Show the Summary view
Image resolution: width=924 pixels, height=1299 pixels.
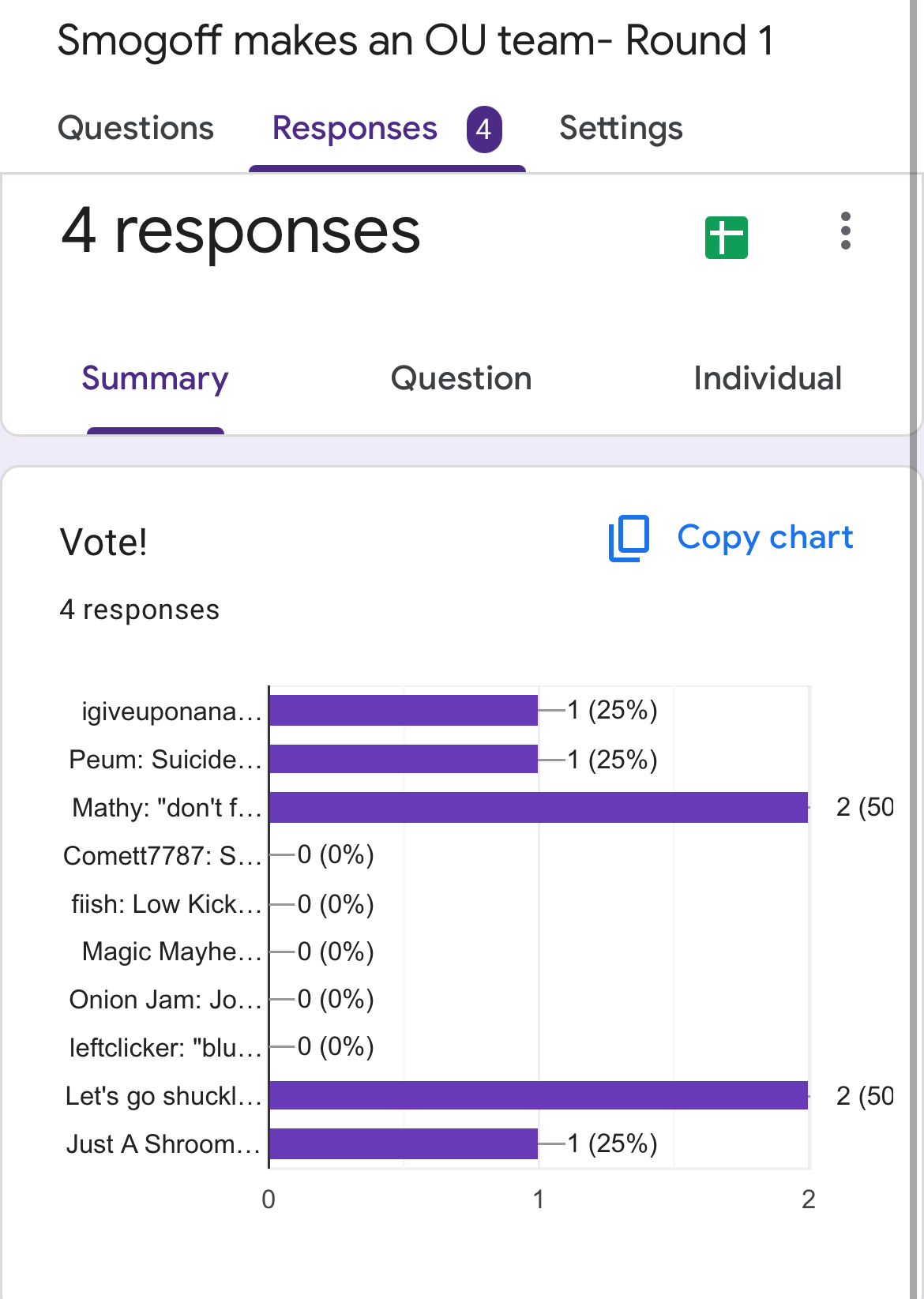tap(155, 379)
